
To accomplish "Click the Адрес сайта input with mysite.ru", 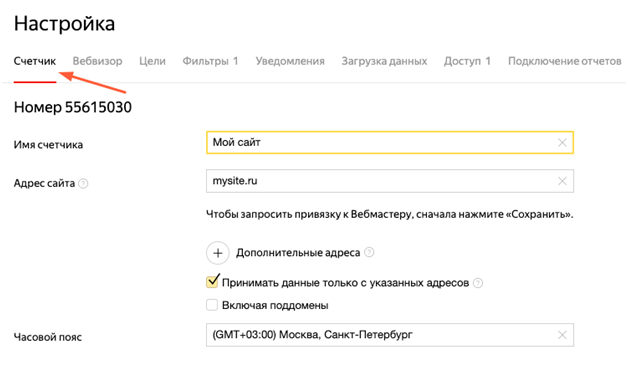I will click(x=390, y=181).
